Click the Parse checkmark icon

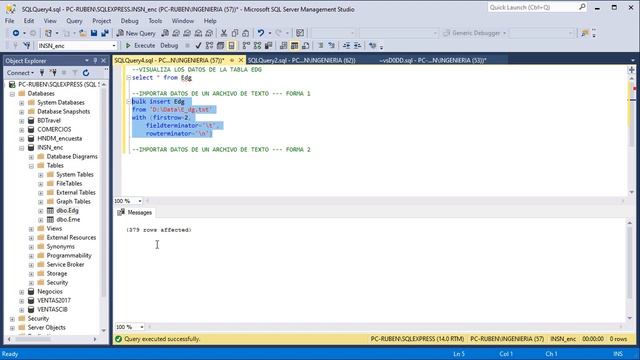tap(198, 45)
